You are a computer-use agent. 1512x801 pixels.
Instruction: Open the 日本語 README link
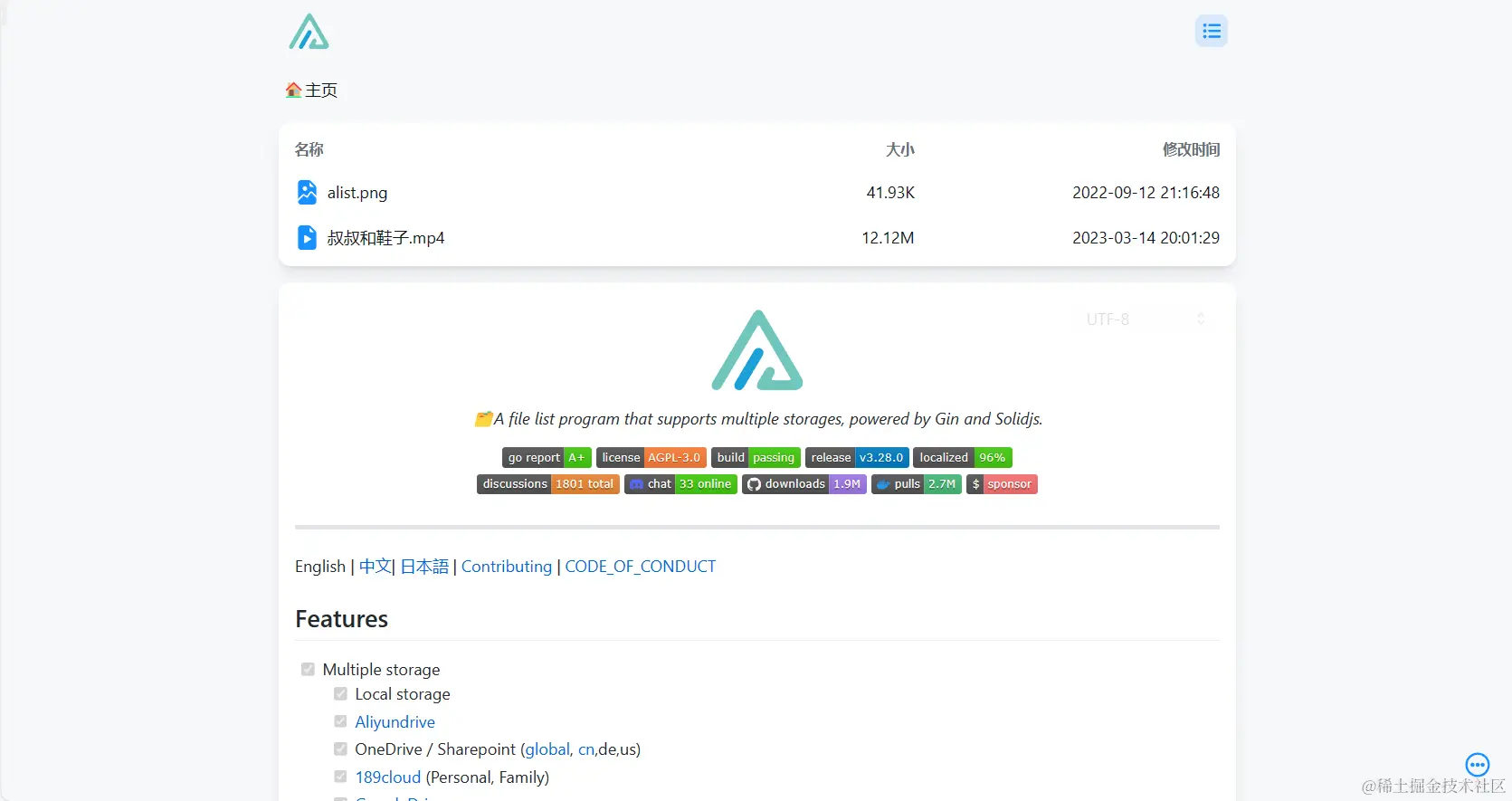coord(424,567)
